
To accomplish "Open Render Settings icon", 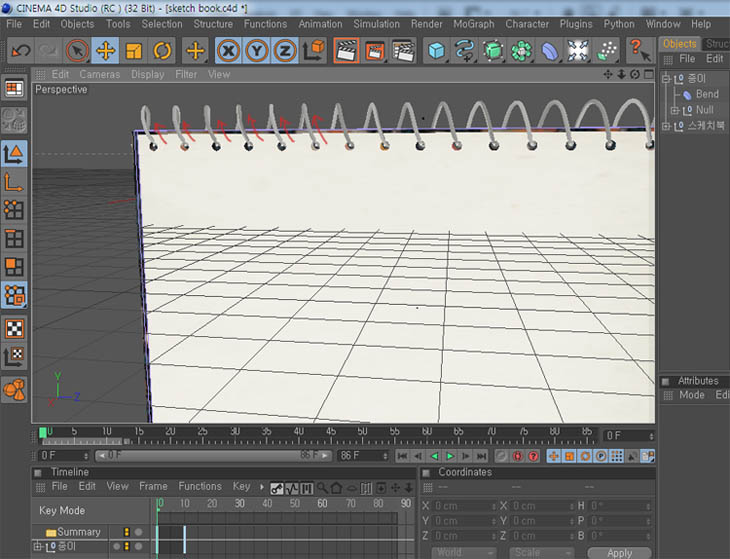I will pos(403,50).
